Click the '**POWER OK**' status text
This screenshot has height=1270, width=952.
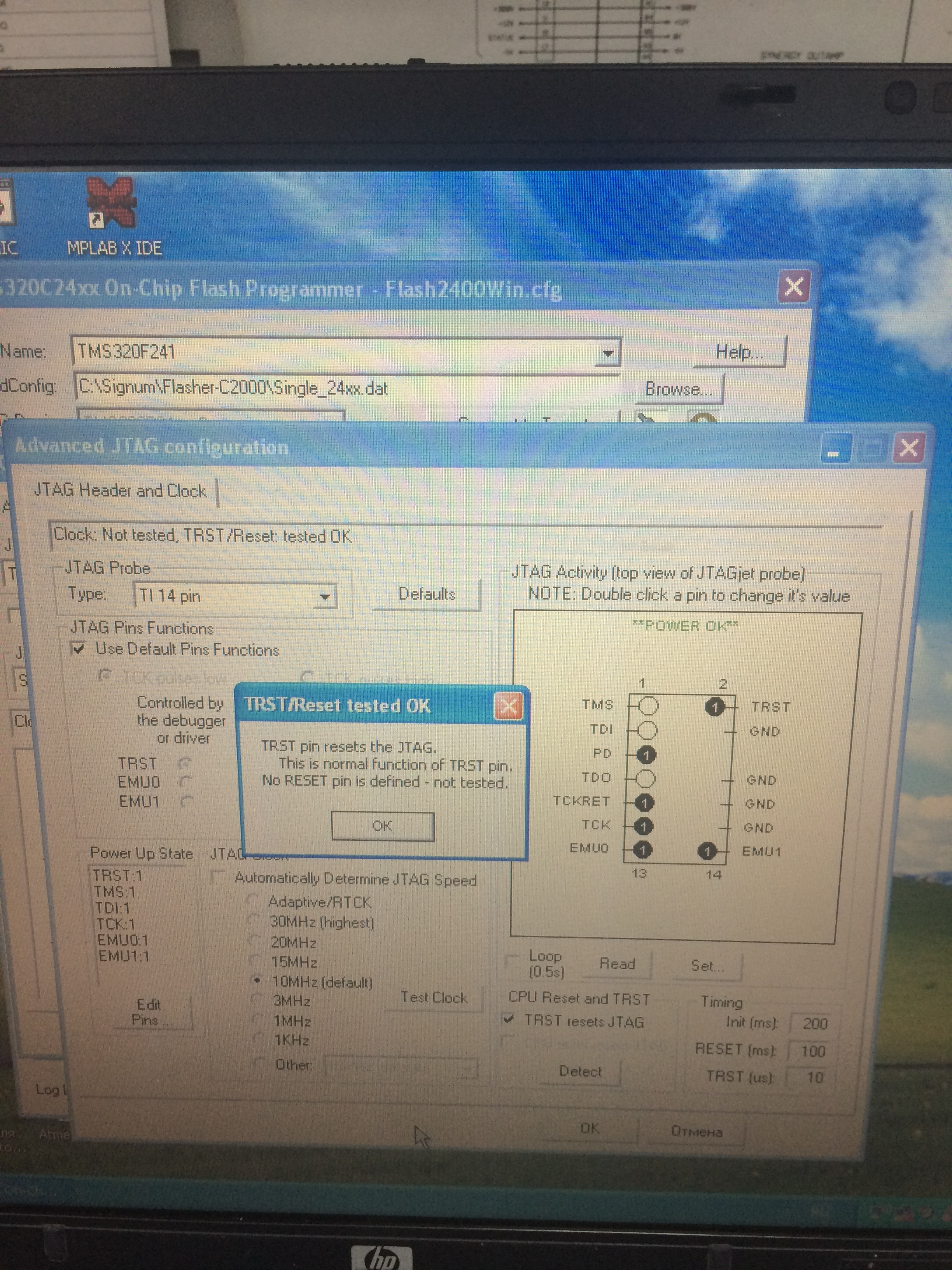(684, 625)
